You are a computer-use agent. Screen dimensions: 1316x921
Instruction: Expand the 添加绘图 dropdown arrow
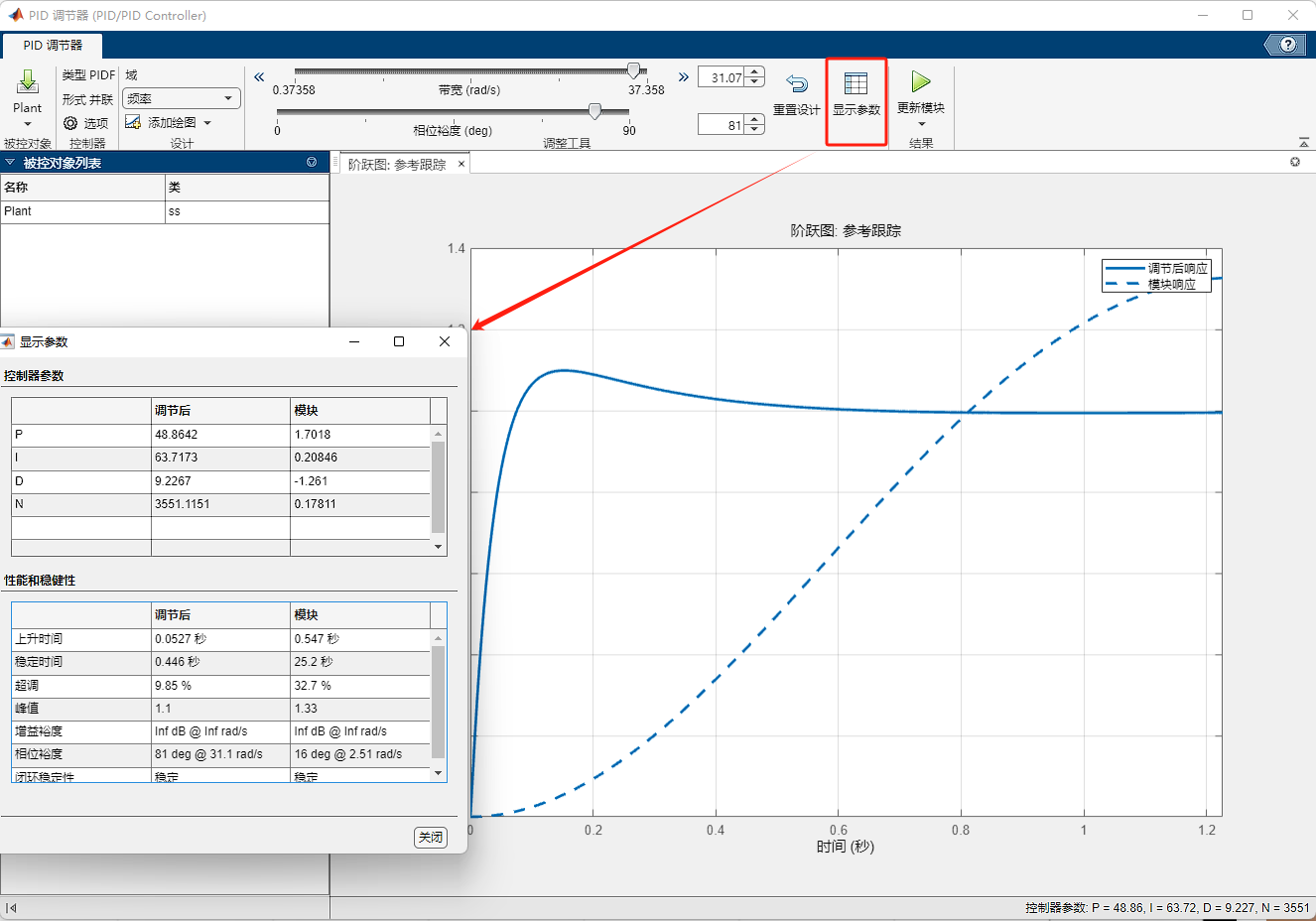207,123
